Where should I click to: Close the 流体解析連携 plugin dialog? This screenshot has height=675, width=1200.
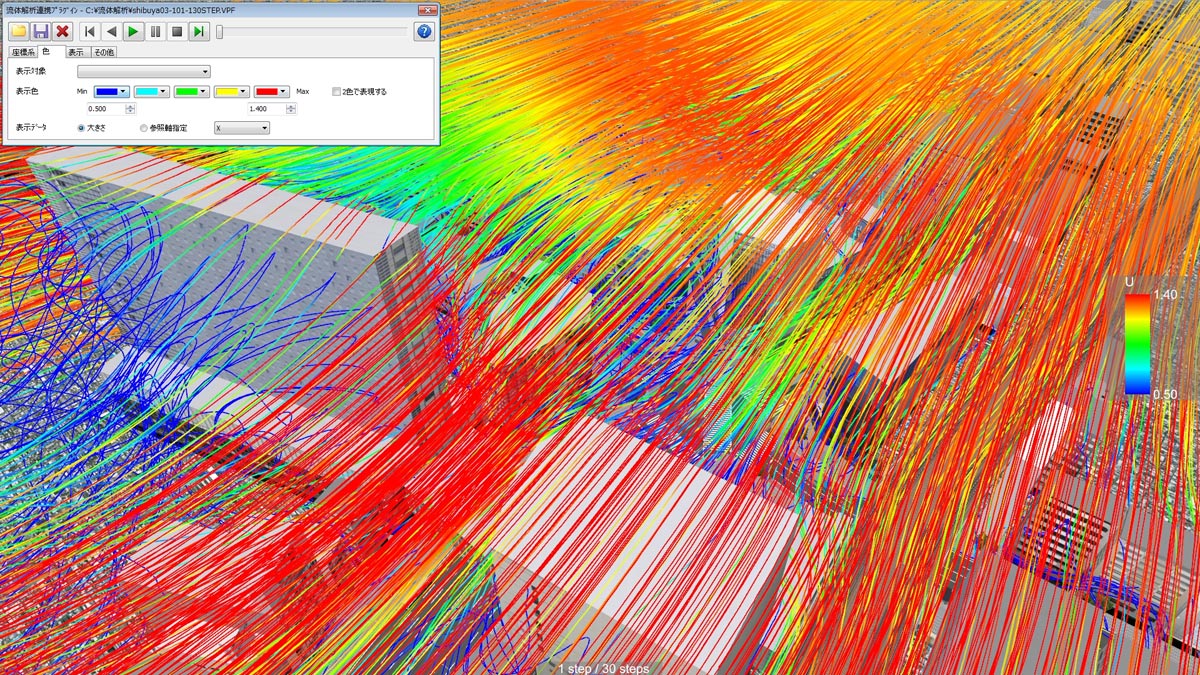[426, 9]
